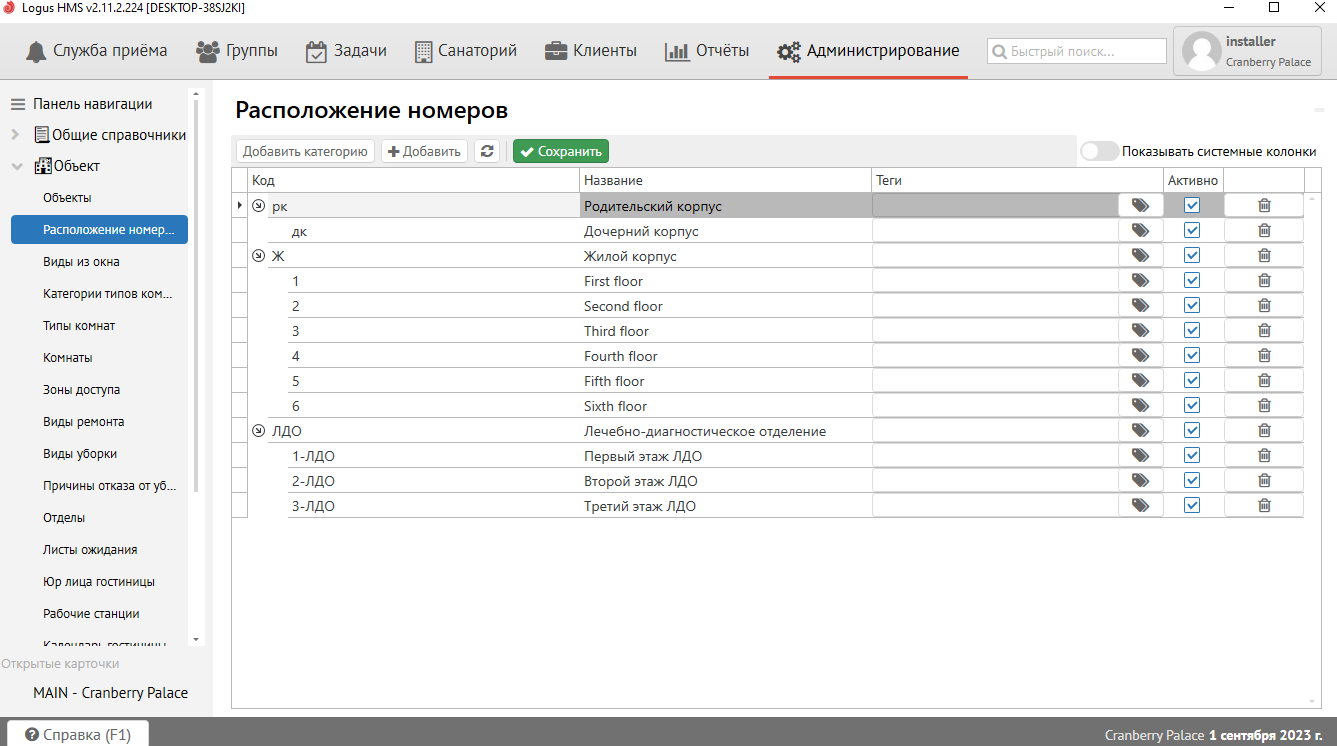Click trash icon for ЛДО department row
Image resolution: width=1337 pixels, height=746 pixels.
click(1264, 430)
